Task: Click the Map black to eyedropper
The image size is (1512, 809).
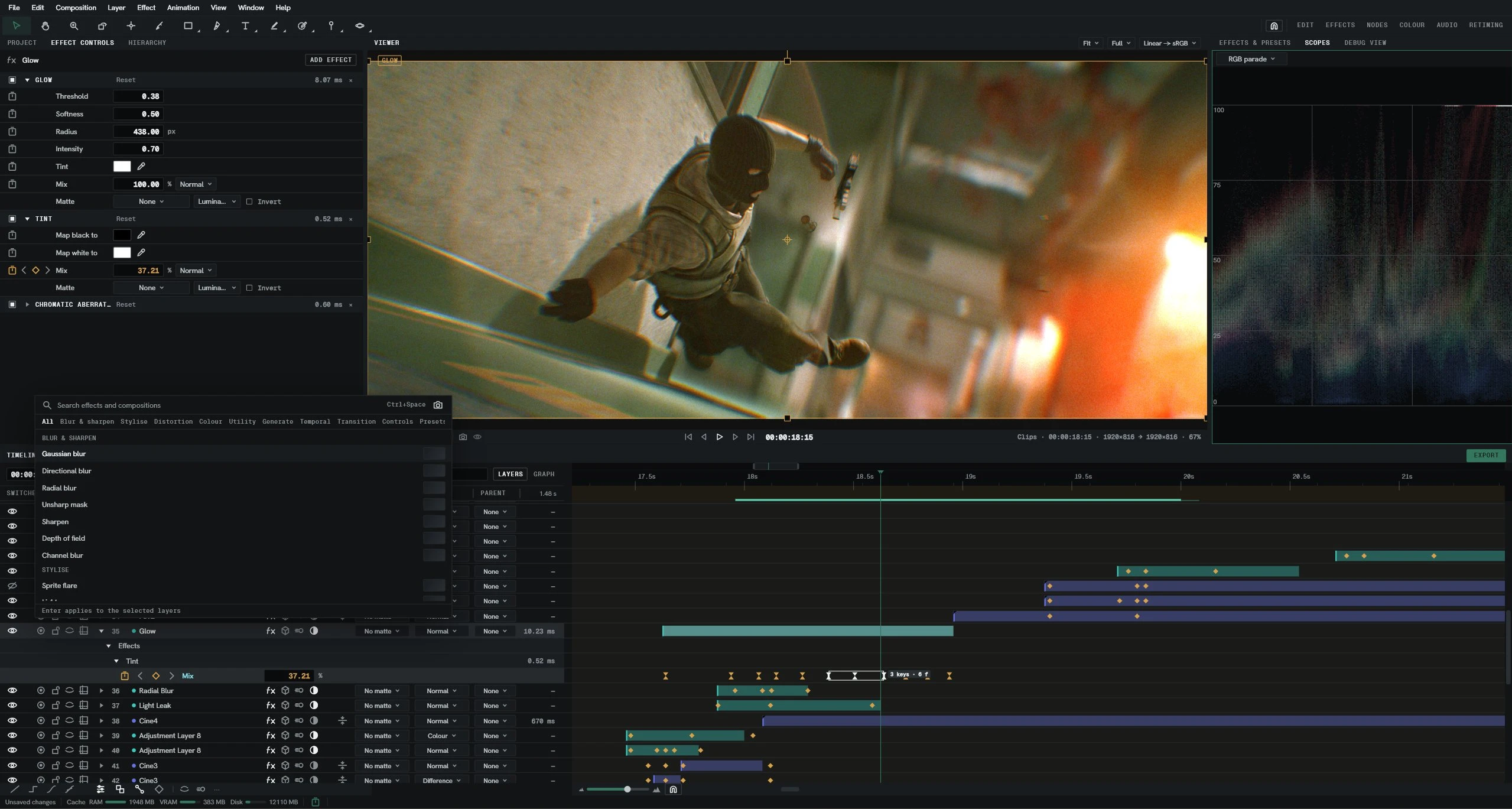Action: pos(141,235)
